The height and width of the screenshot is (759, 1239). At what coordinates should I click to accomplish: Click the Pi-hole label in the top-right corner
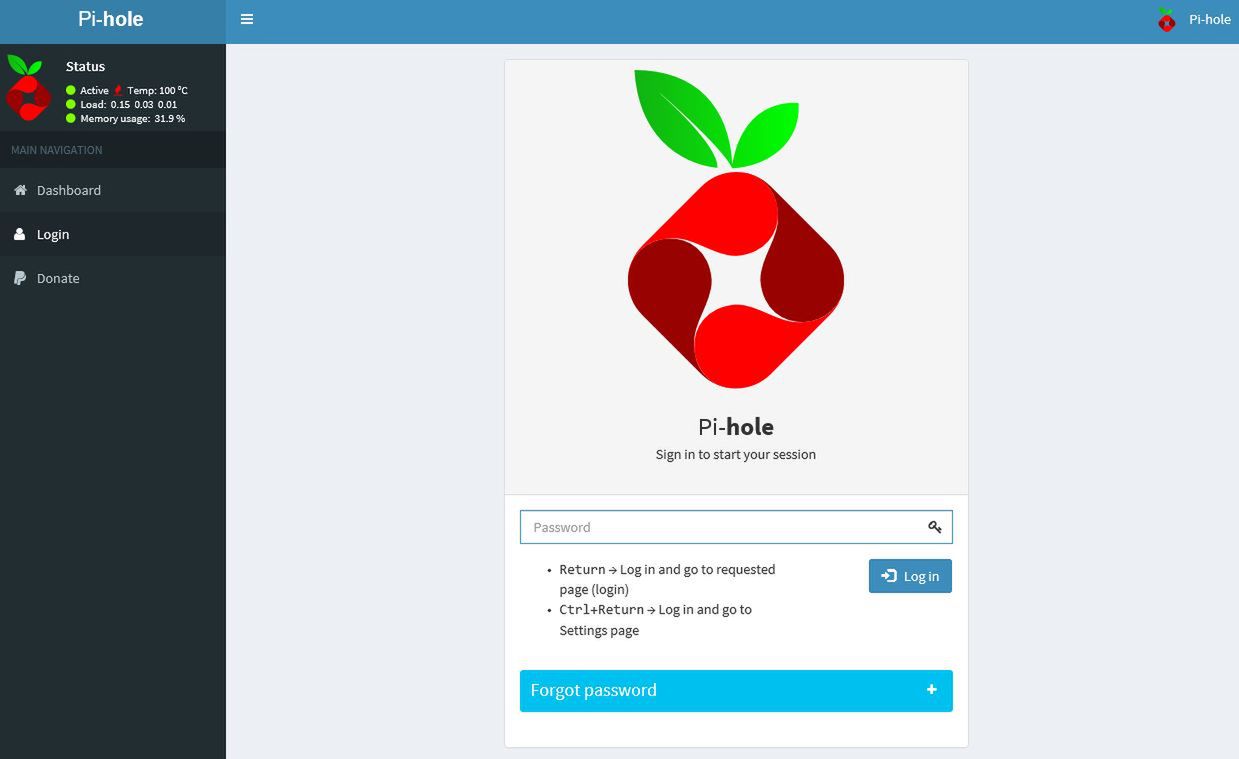point(1210,19)
